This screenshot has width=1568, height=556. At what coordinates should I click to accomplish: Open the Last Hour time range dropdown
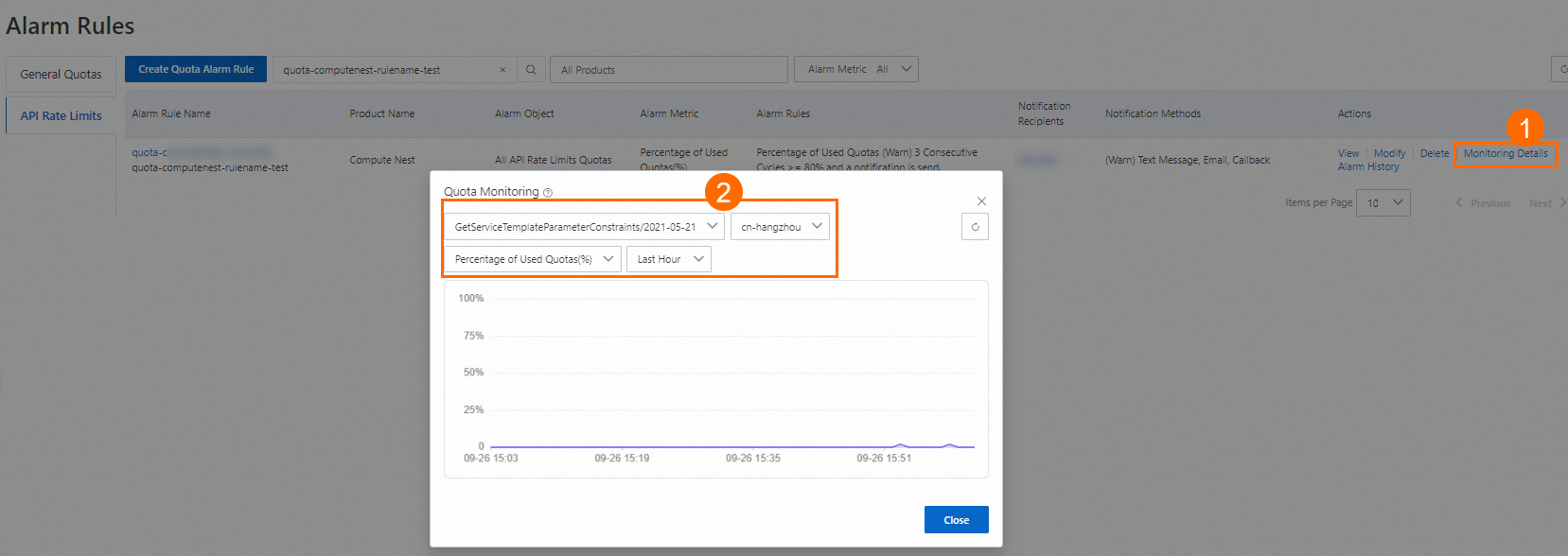[x=669, y=259]
